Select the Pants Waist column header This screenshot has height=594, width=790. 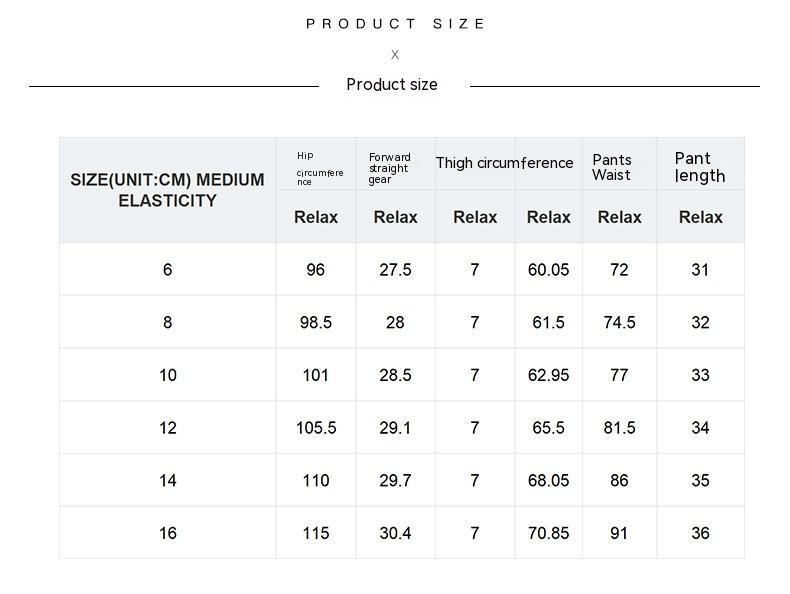[x=612, y=167]
